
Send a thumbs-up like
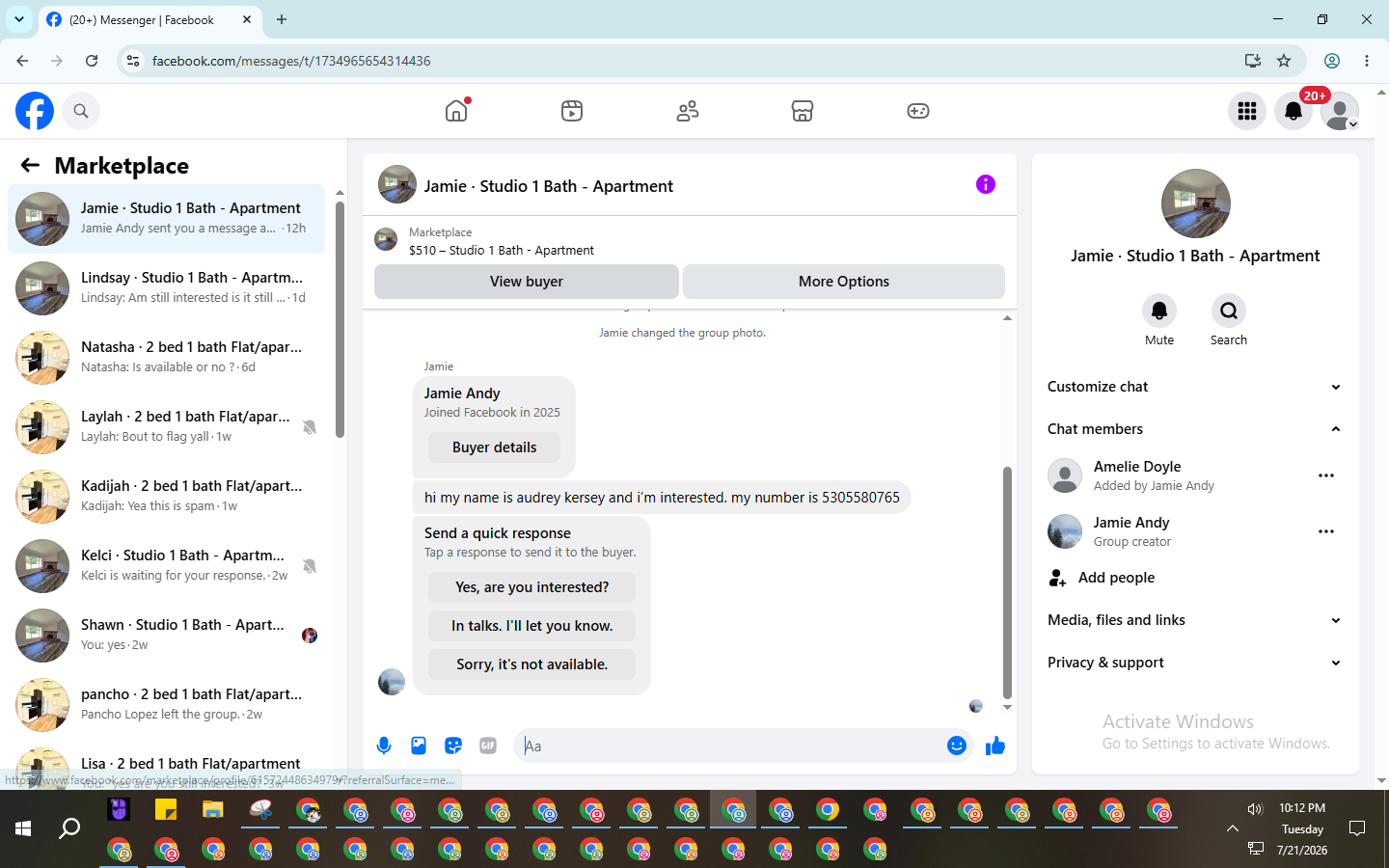tap(995, 746)
